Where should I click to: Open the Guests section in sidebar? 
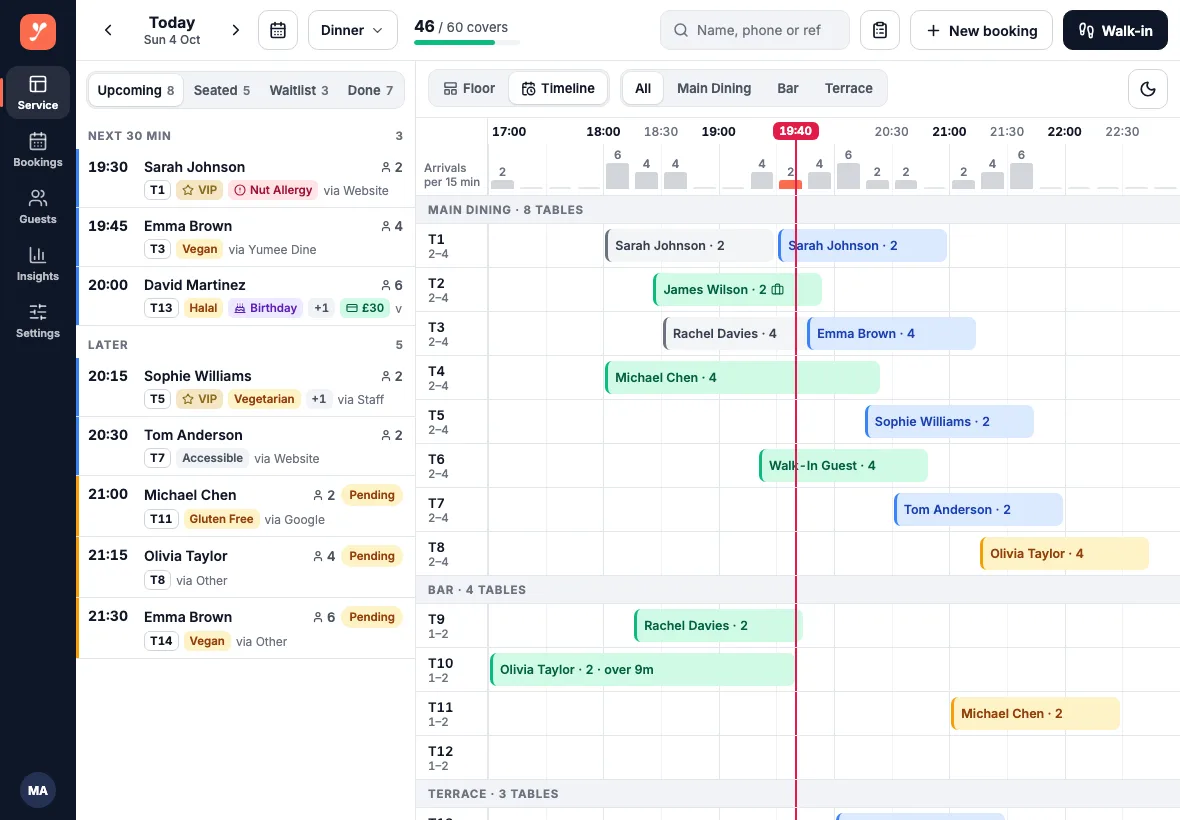[38, 207]
